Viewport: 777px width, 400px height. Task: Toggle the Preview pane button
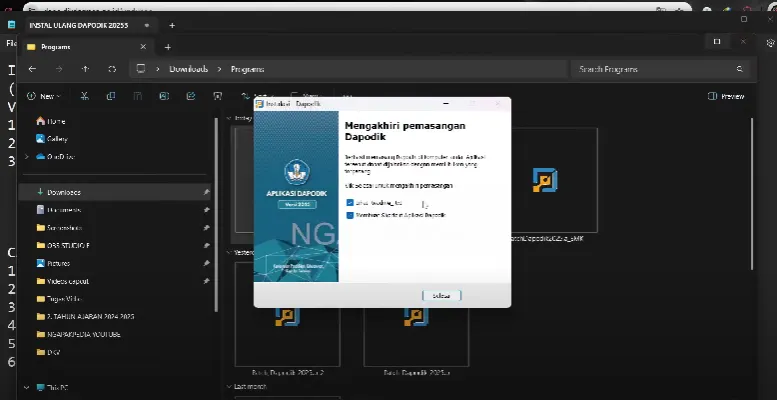726,96
